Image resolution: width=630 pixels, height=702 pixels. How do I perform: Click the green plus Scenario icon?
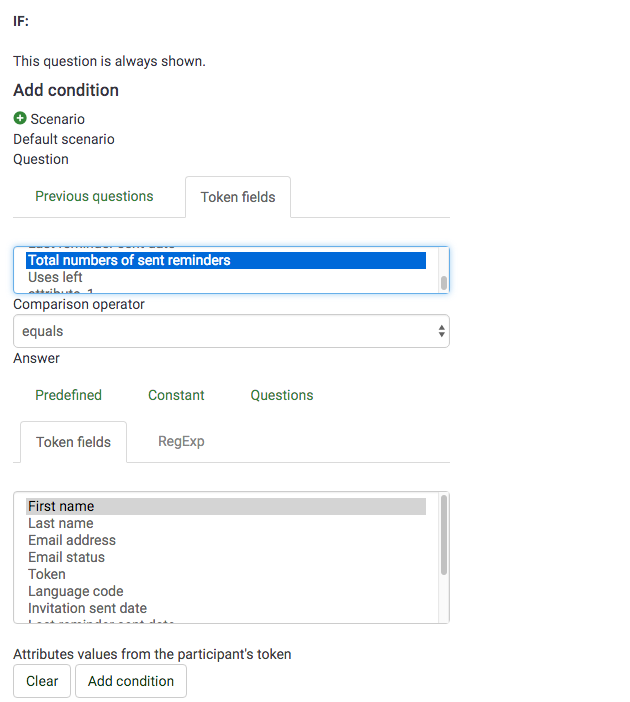20,119
